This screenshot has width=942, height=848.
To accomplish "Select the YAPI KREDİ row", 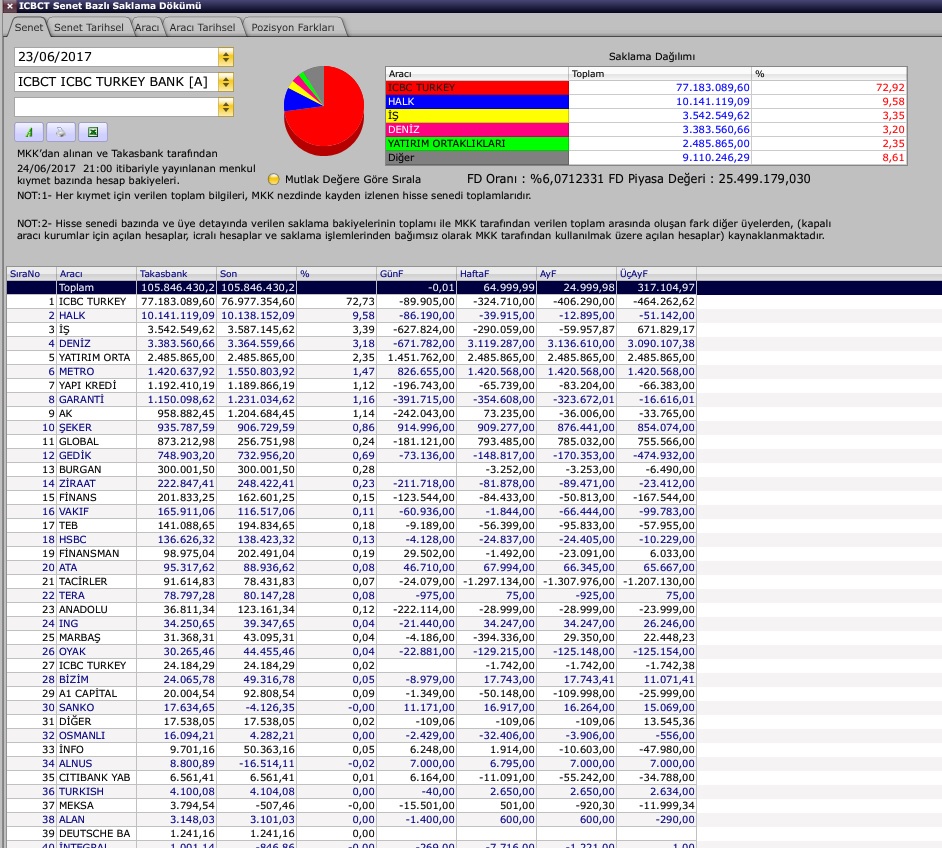I will click(351, 386).
